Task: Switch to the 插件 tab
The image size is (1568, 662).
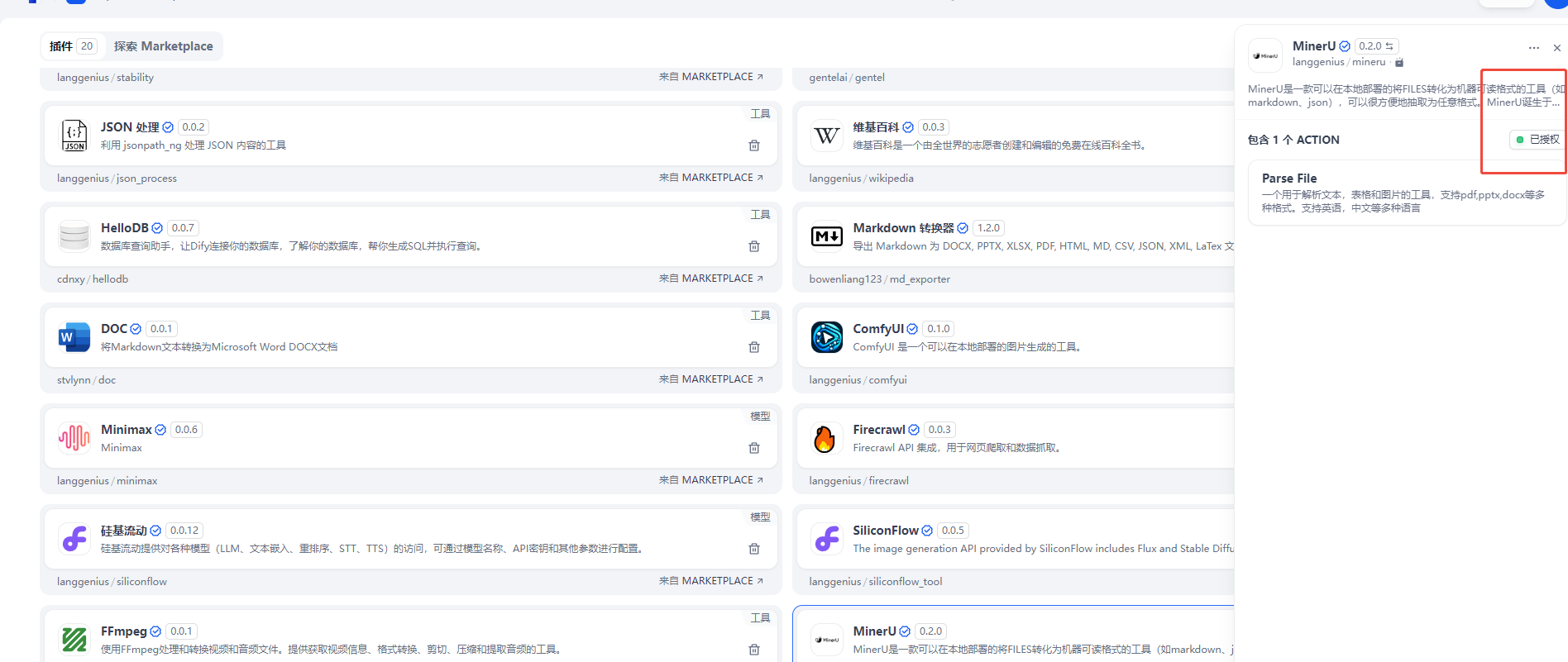Action: coord(73,46)
